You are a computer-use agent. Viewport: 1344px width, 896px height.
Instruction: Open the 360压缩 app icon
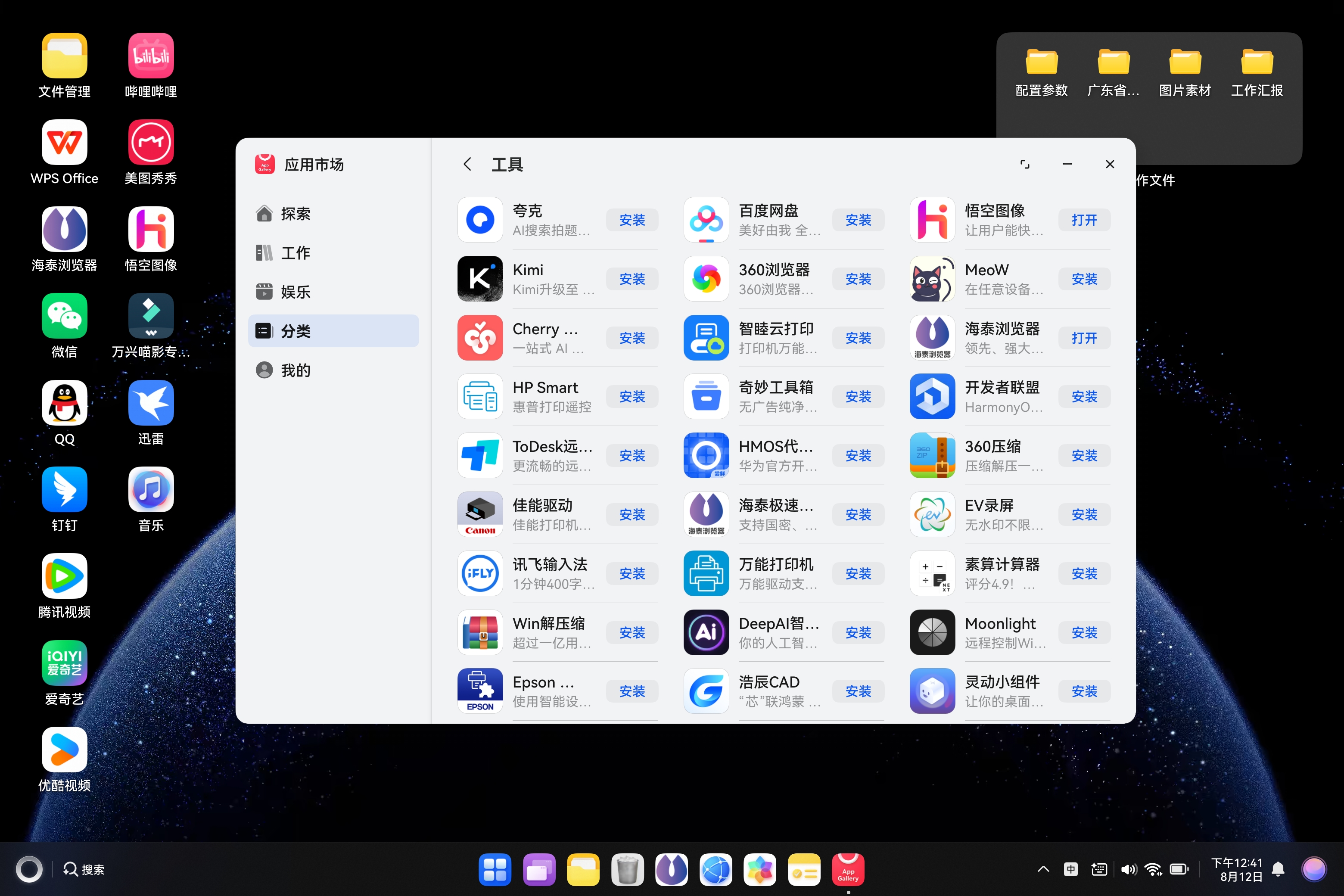click(933, 455)
